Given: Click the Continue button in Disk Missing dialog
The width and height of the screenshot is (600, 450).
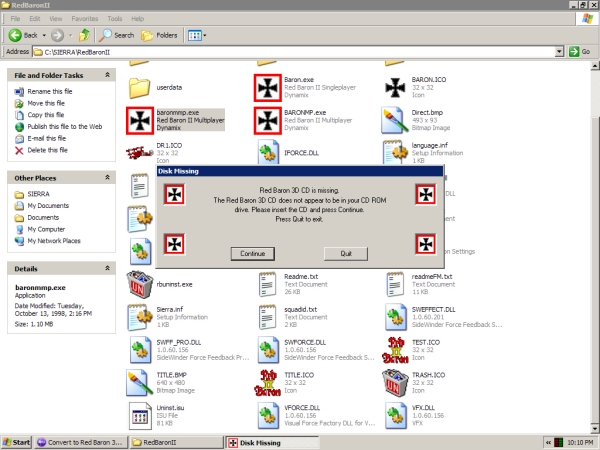Looking at the screenshot, I should point(253,254).
